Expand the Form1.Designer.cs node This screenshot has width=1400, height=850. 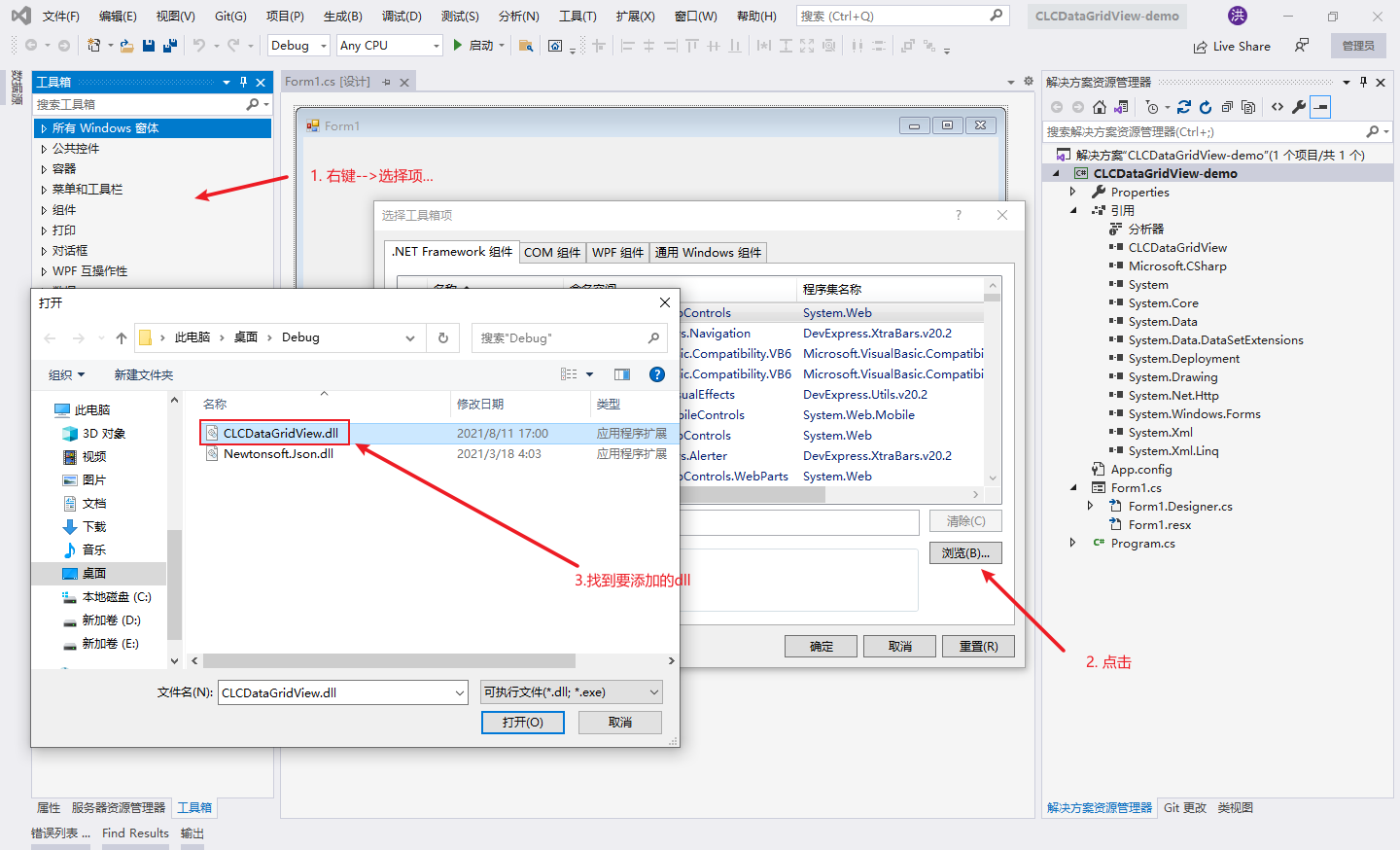pos(1091,507)
